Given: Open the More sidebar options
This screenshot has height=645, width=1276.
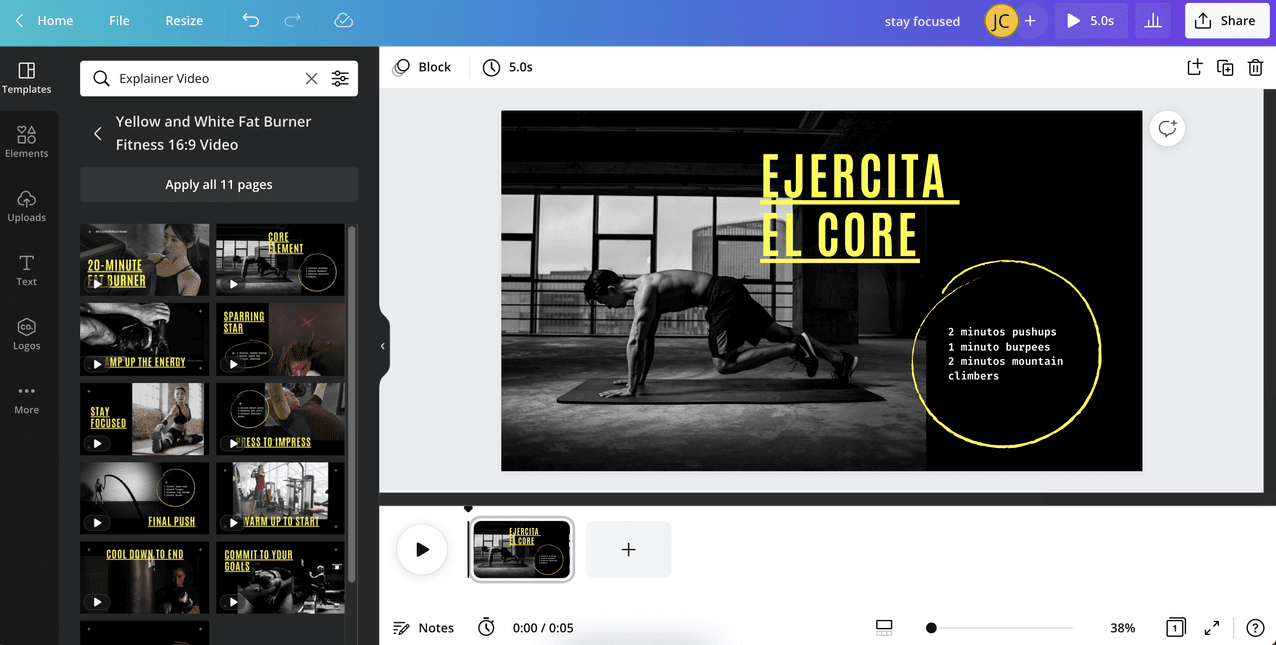Looking at the screenshot, I should tap(27, 398).
